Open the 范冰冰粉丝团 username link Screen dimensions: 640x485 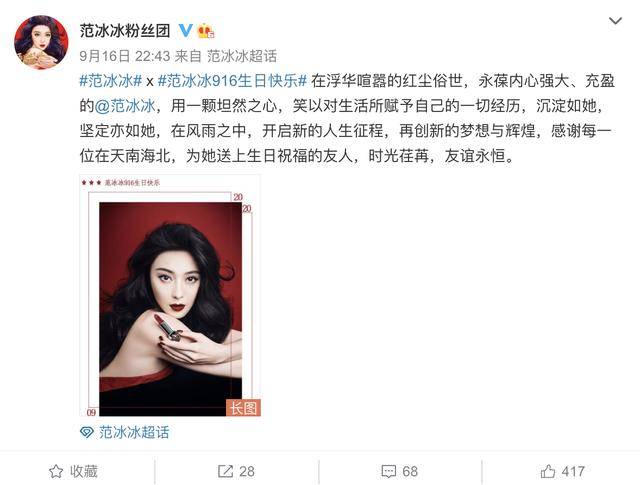pyautogui.click(x=125, y=31)
